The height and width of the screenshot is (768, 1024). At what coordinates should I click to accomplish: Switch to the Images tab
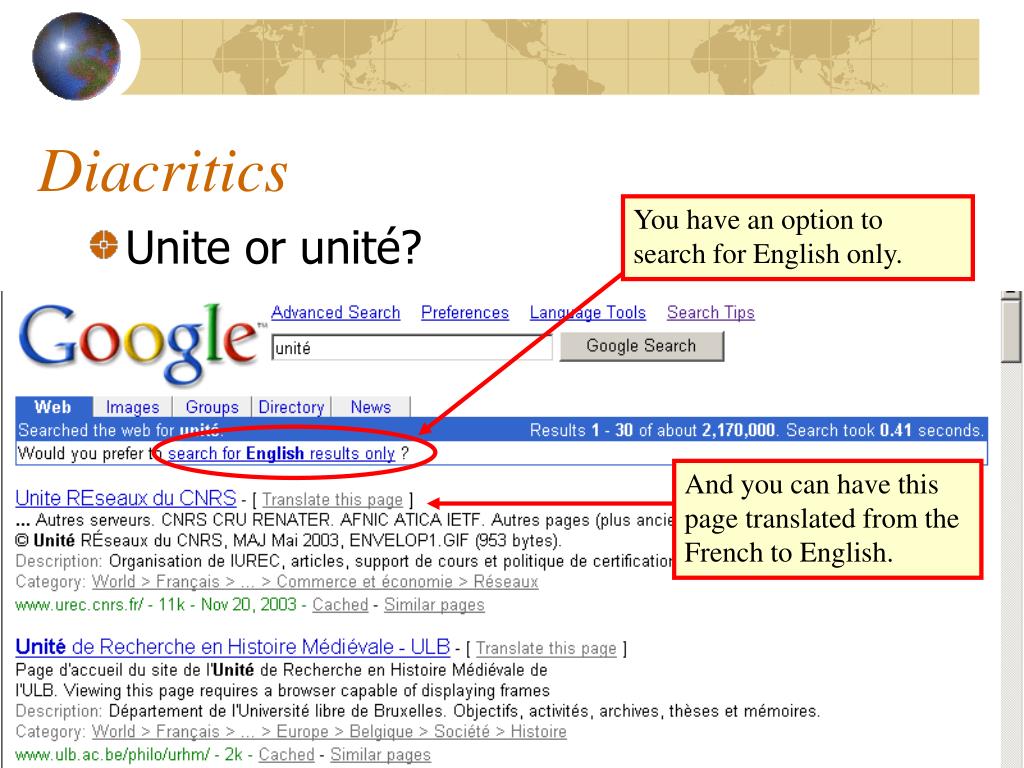(x=133, y=408)
